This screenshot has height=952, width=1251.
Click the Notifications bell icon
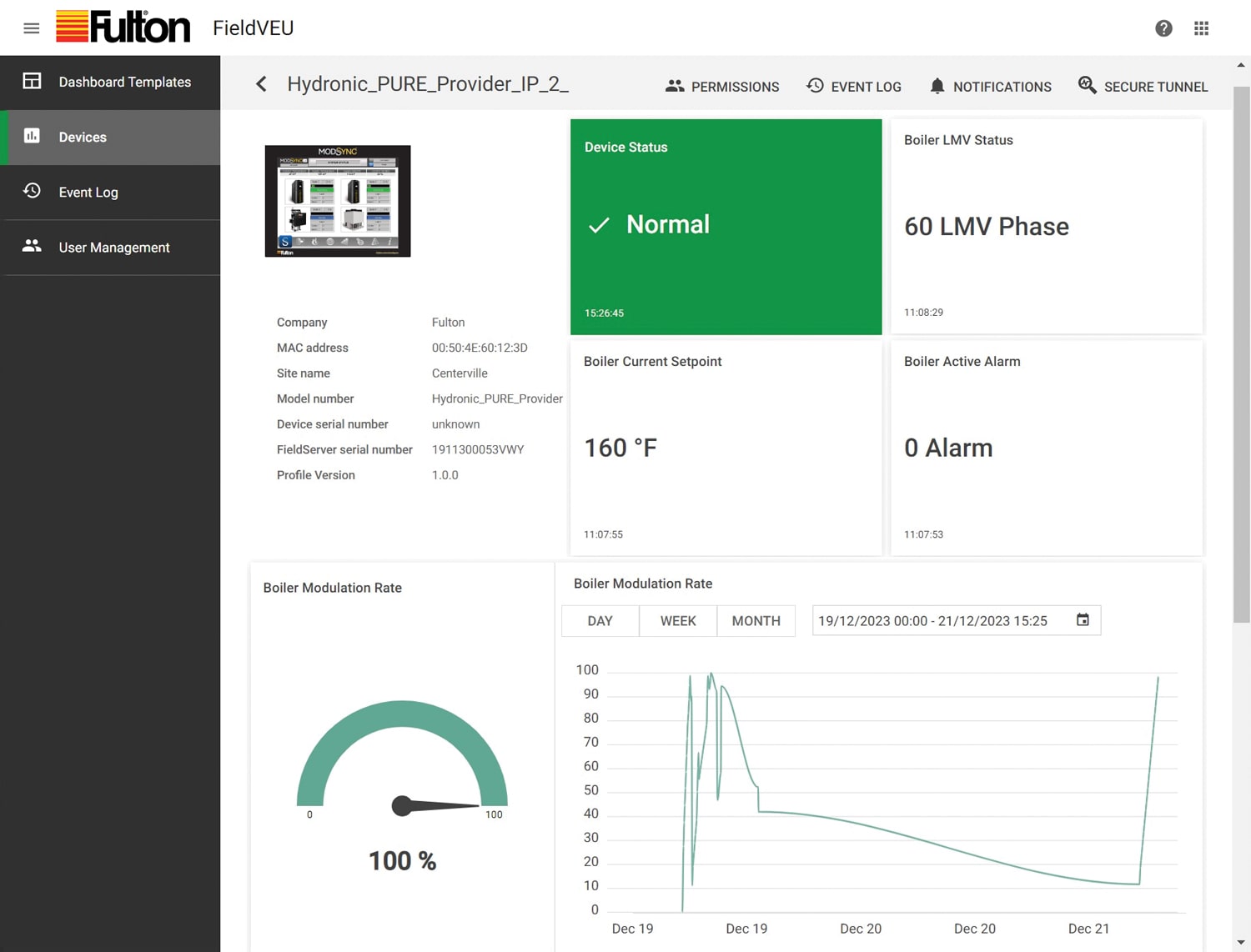[x=937, y=86]
